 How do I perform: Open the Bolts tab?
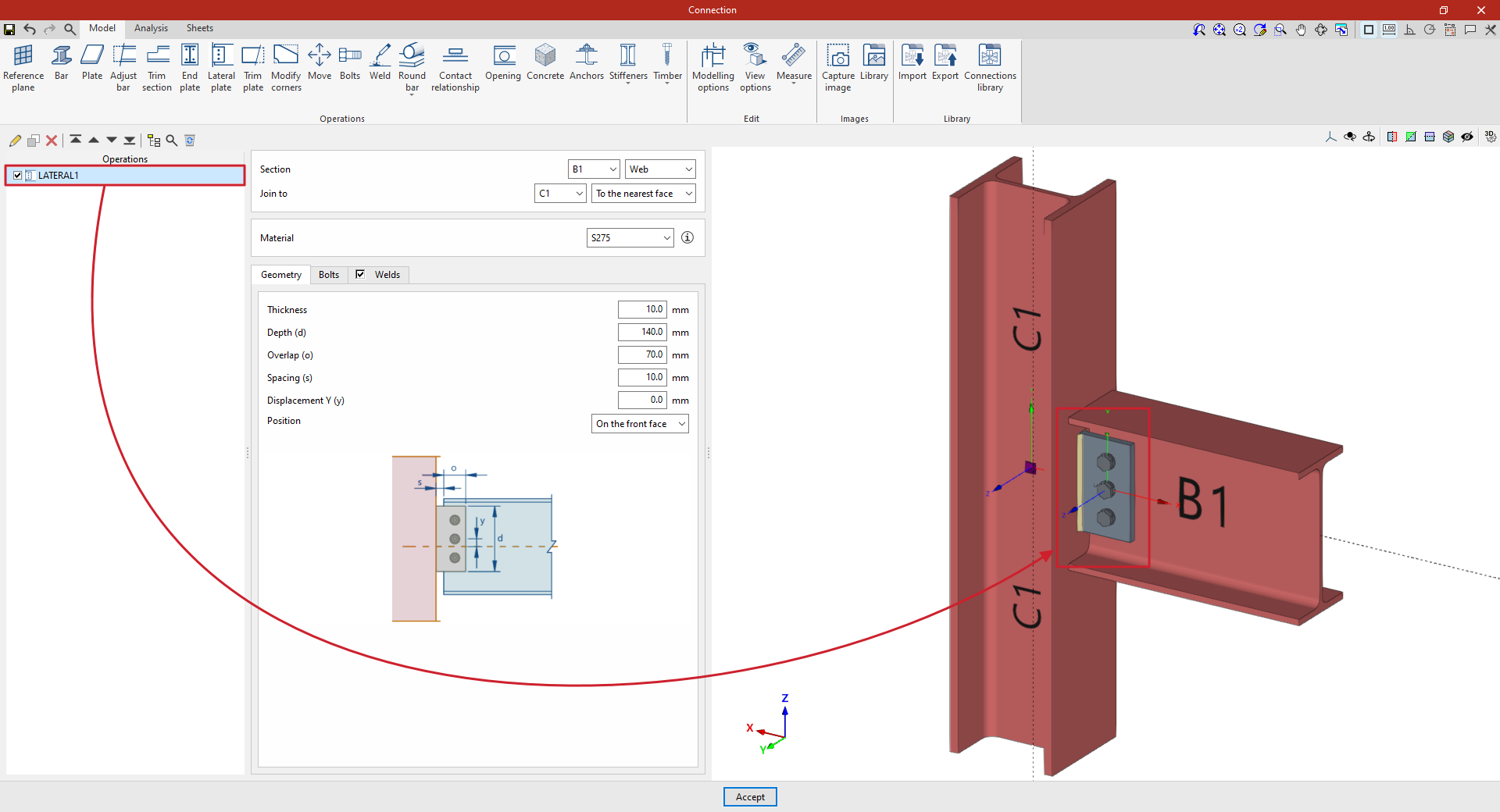(x=329, y=275)
